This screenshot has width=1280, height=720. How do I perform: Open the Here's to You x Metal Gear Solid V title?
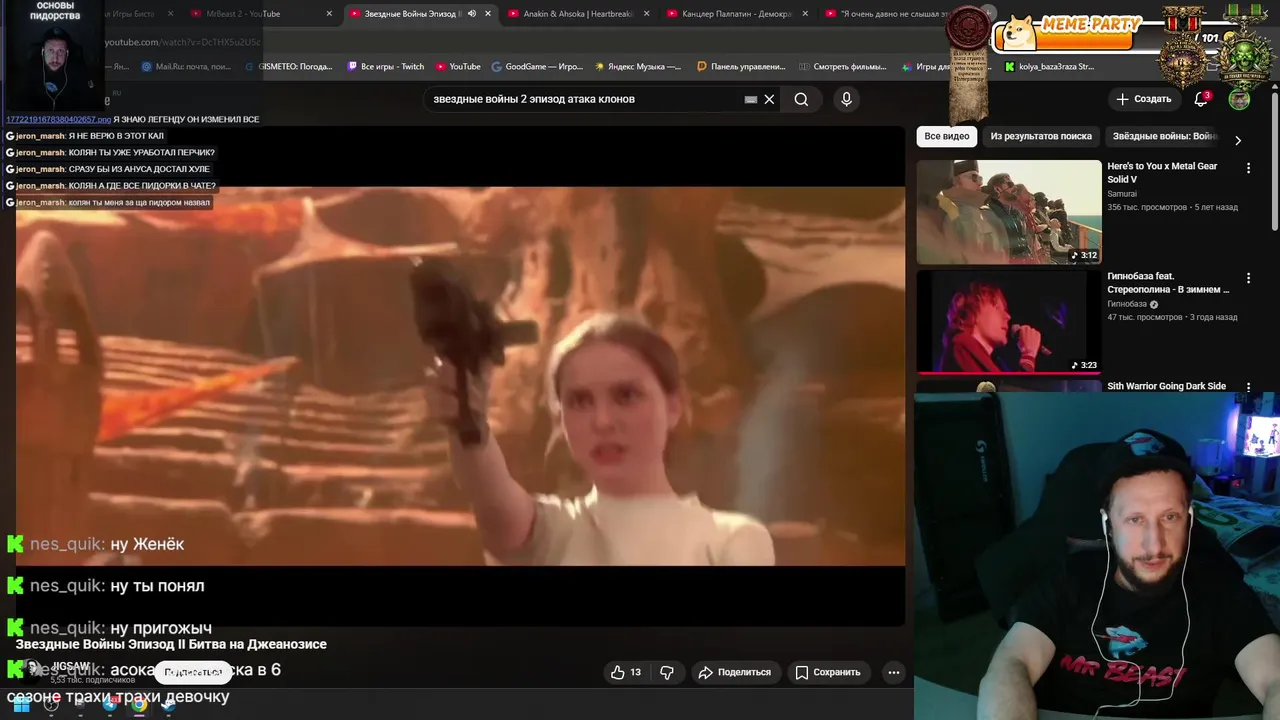[1162, 173]
